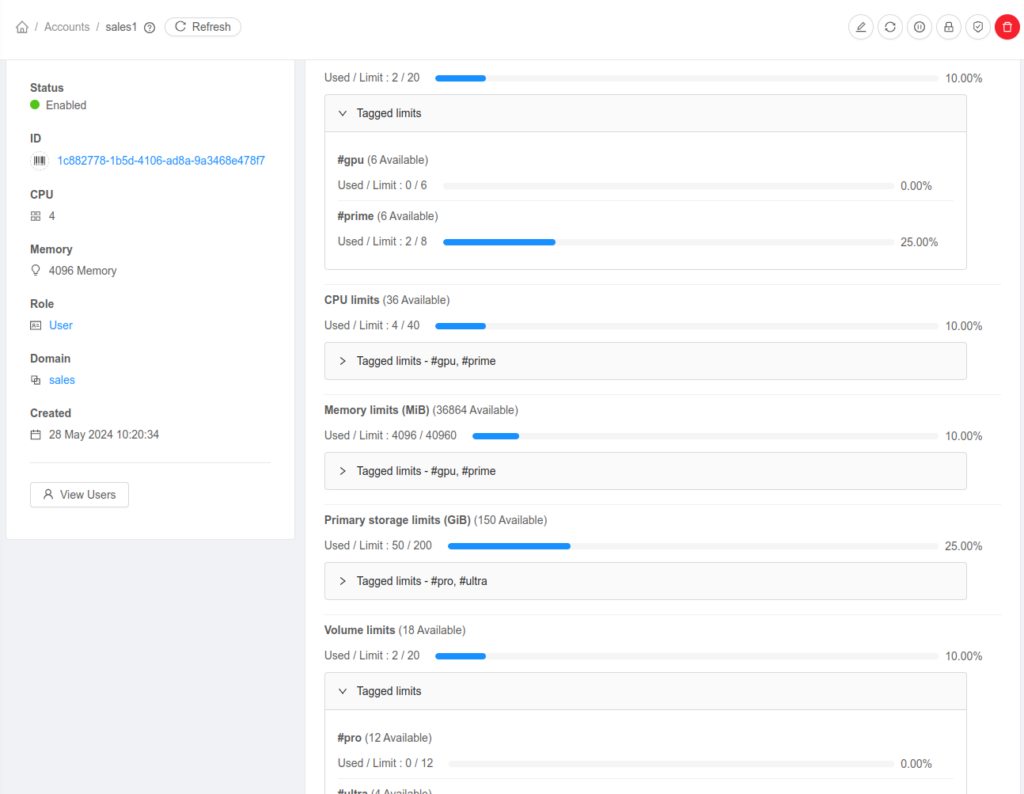
Task: Click the 'Memory limits (MiB)' heading
Action: click(377, 410)
